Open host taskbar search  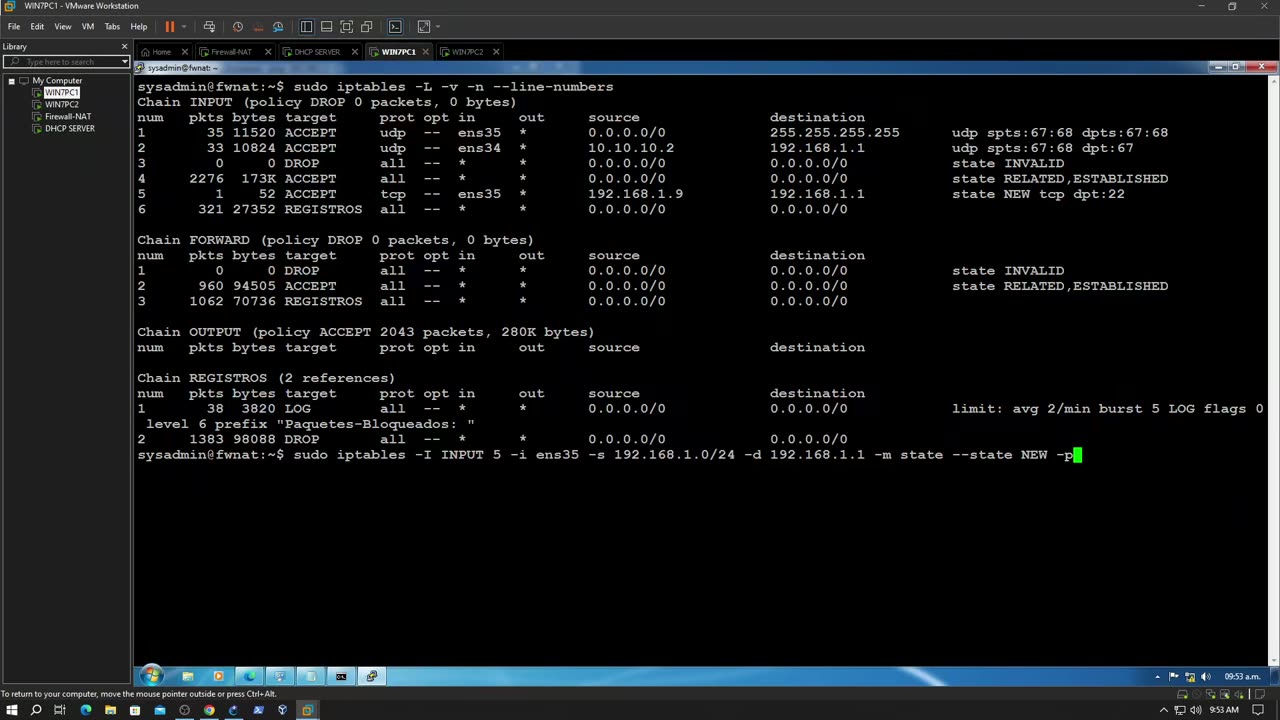[36, 710]
